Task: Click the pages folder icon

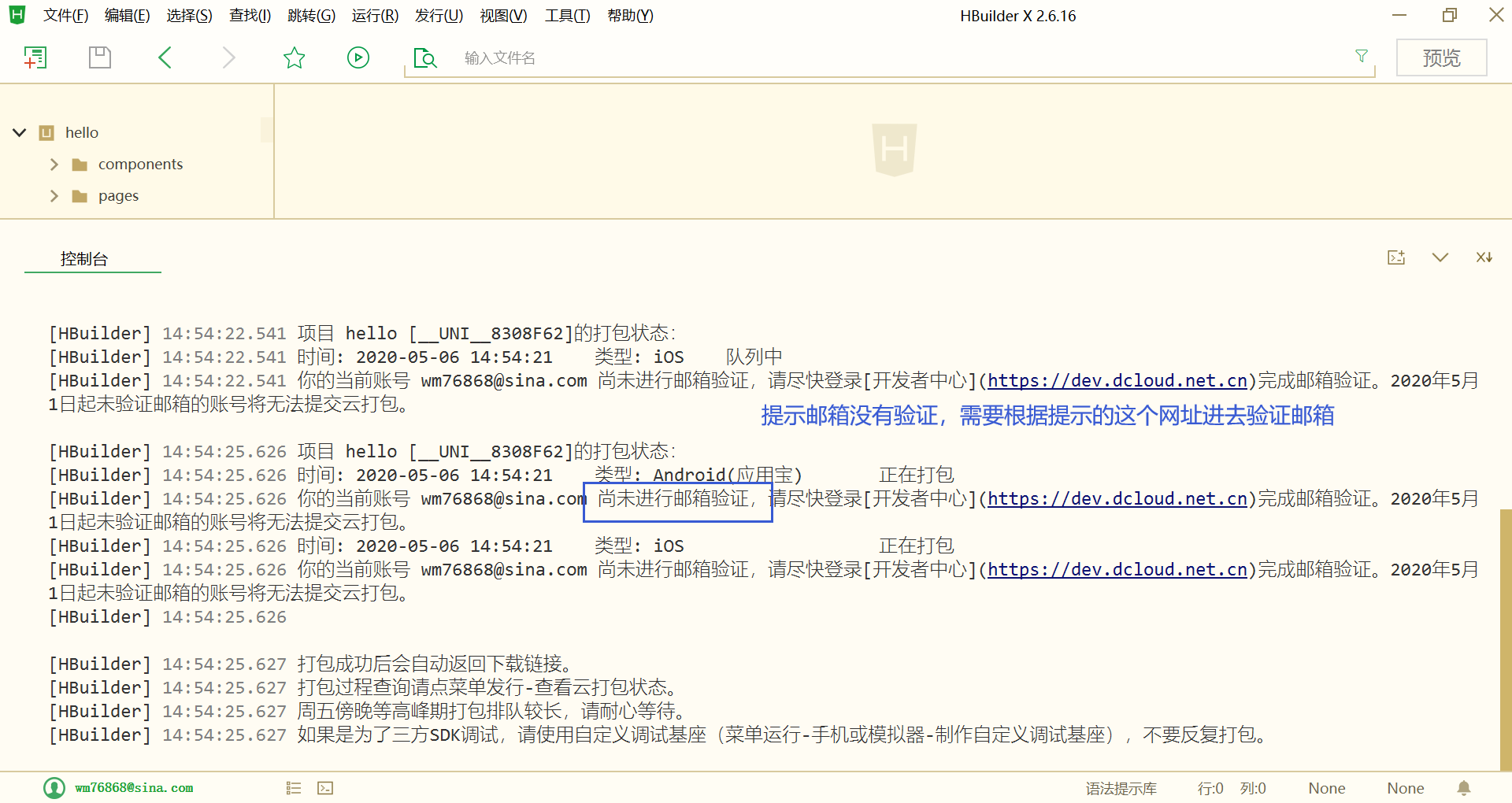Action: 80,196
